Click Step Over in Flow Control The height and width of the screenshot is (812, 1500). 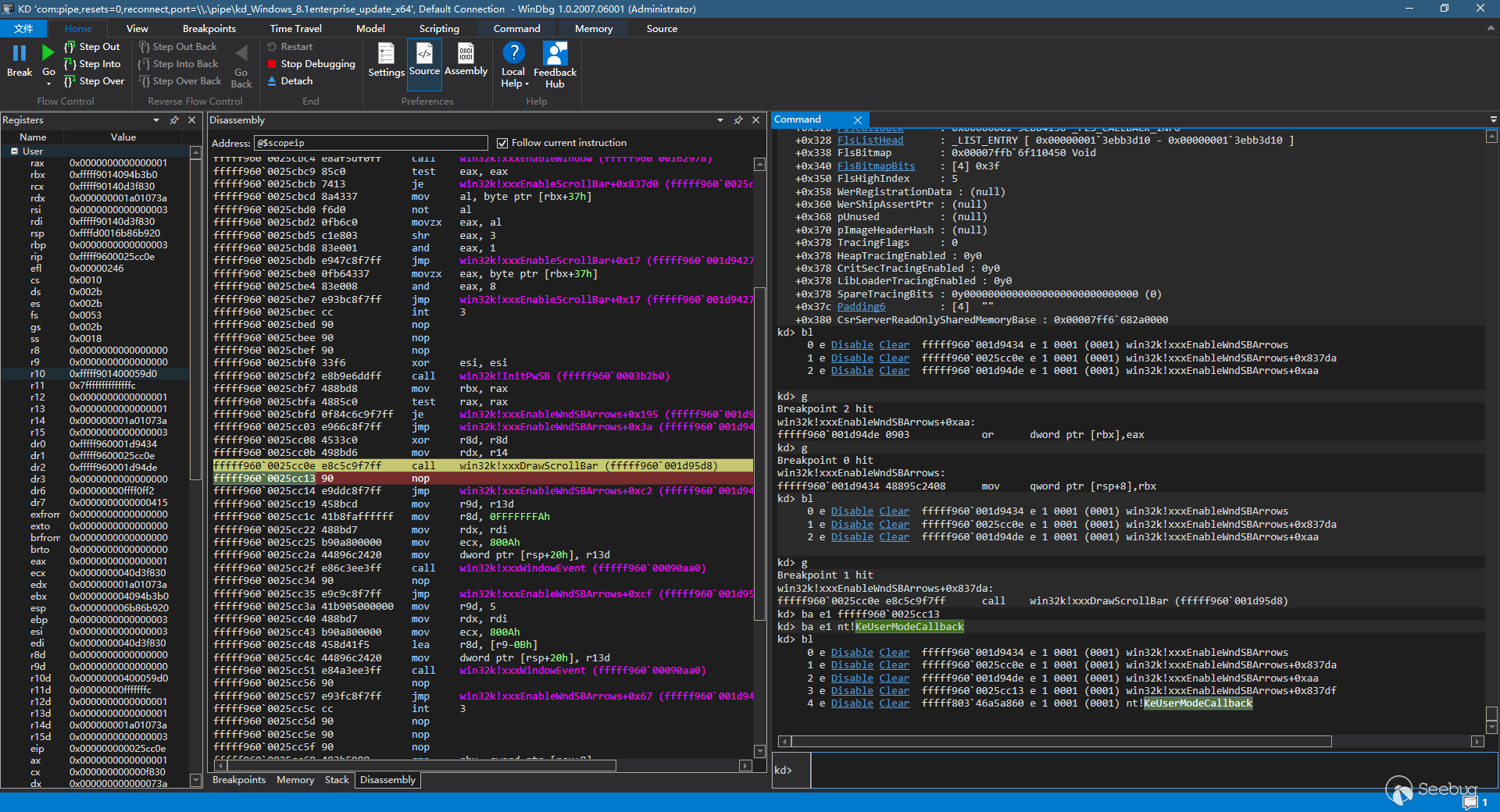click(x=94, y=81)
